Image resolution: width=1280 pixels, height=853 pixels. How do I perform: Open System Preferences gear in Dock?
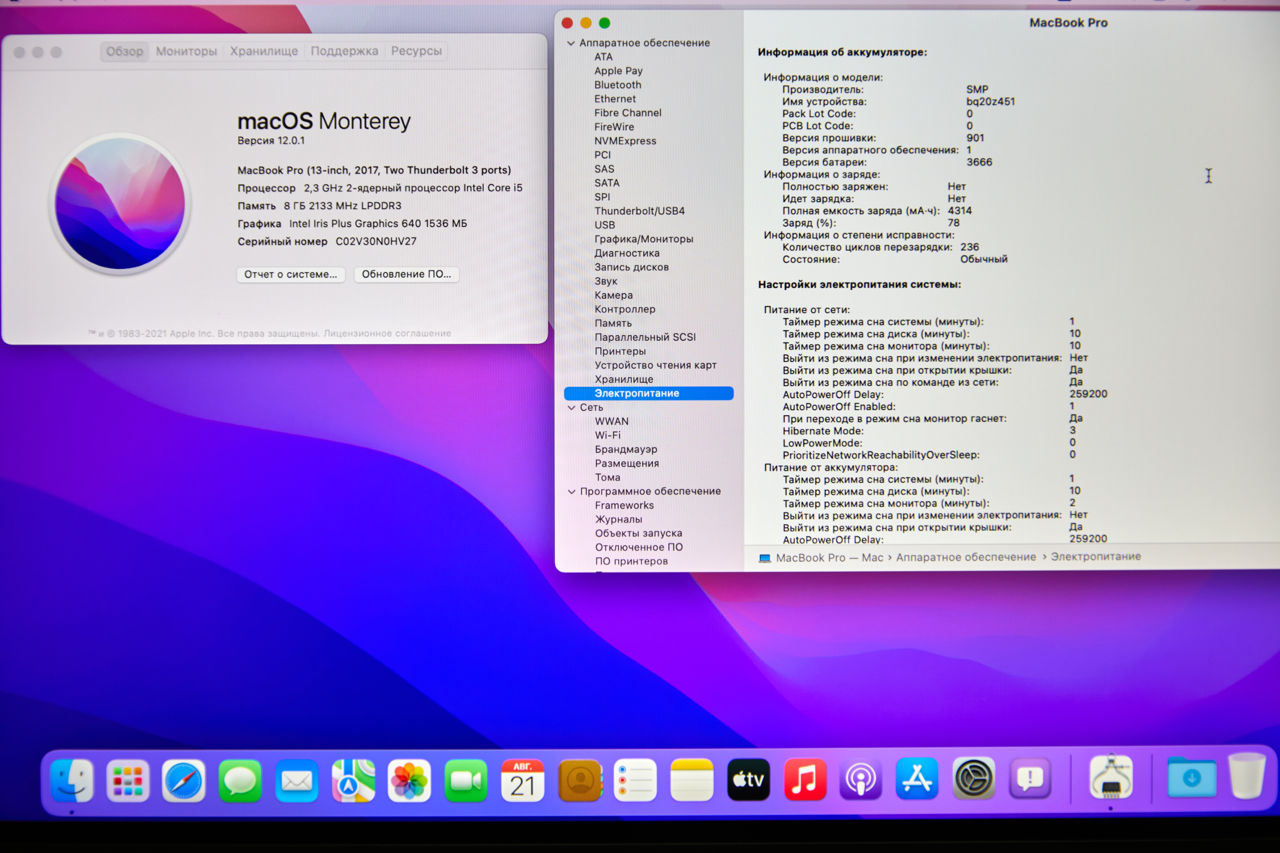(974, 780)
